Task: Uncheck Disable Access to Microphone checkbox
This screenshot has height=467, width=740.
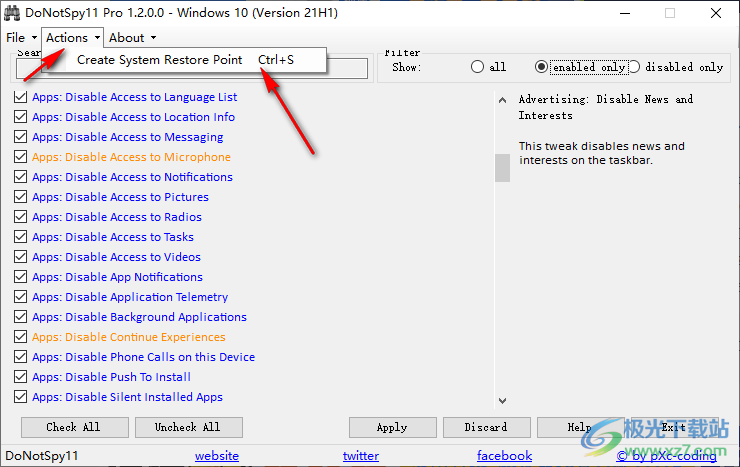Action: (x=20, y=157)
